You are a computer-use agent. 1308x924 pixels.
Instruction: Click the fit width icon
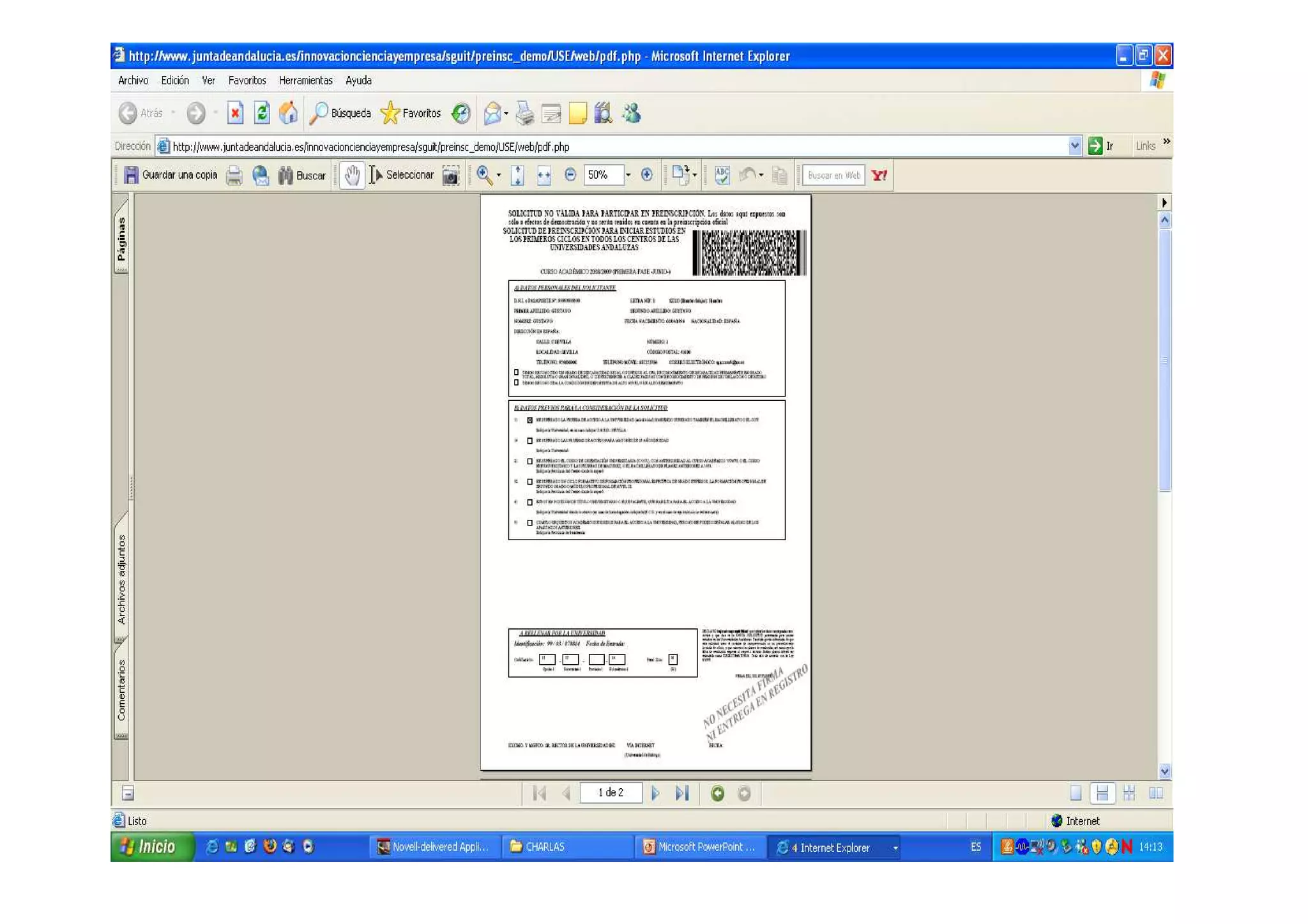click(544, 176)
